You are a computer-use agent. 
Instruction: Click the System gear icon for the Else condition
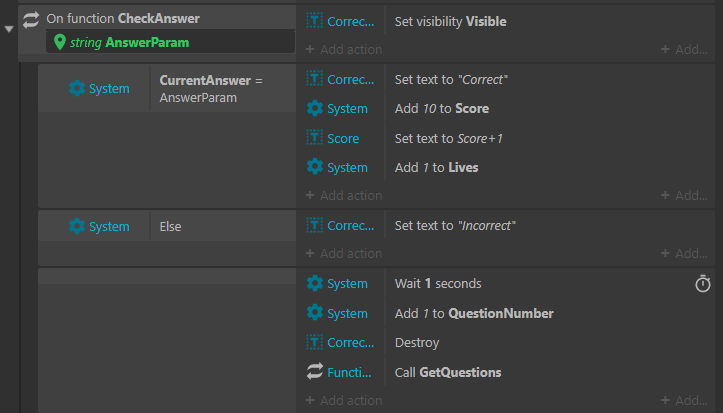77,226
